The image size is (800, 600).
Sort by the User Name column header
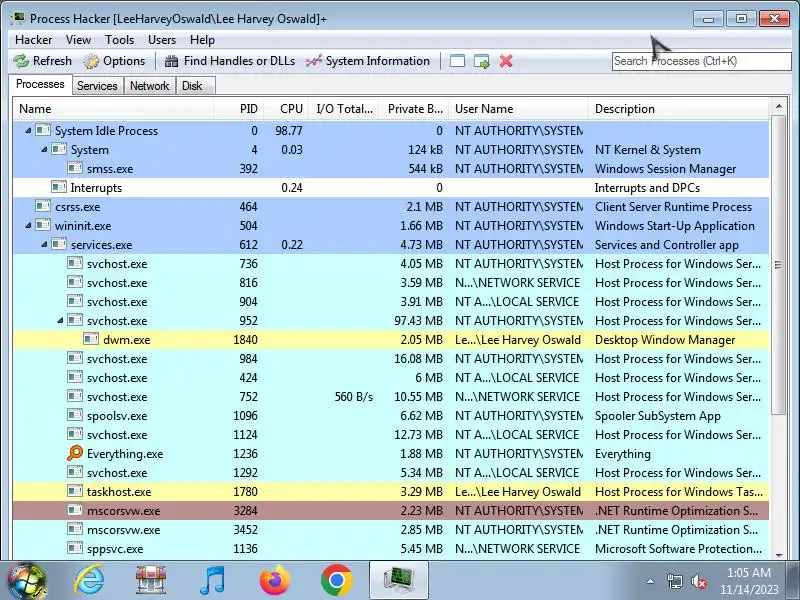click(519, 109)
